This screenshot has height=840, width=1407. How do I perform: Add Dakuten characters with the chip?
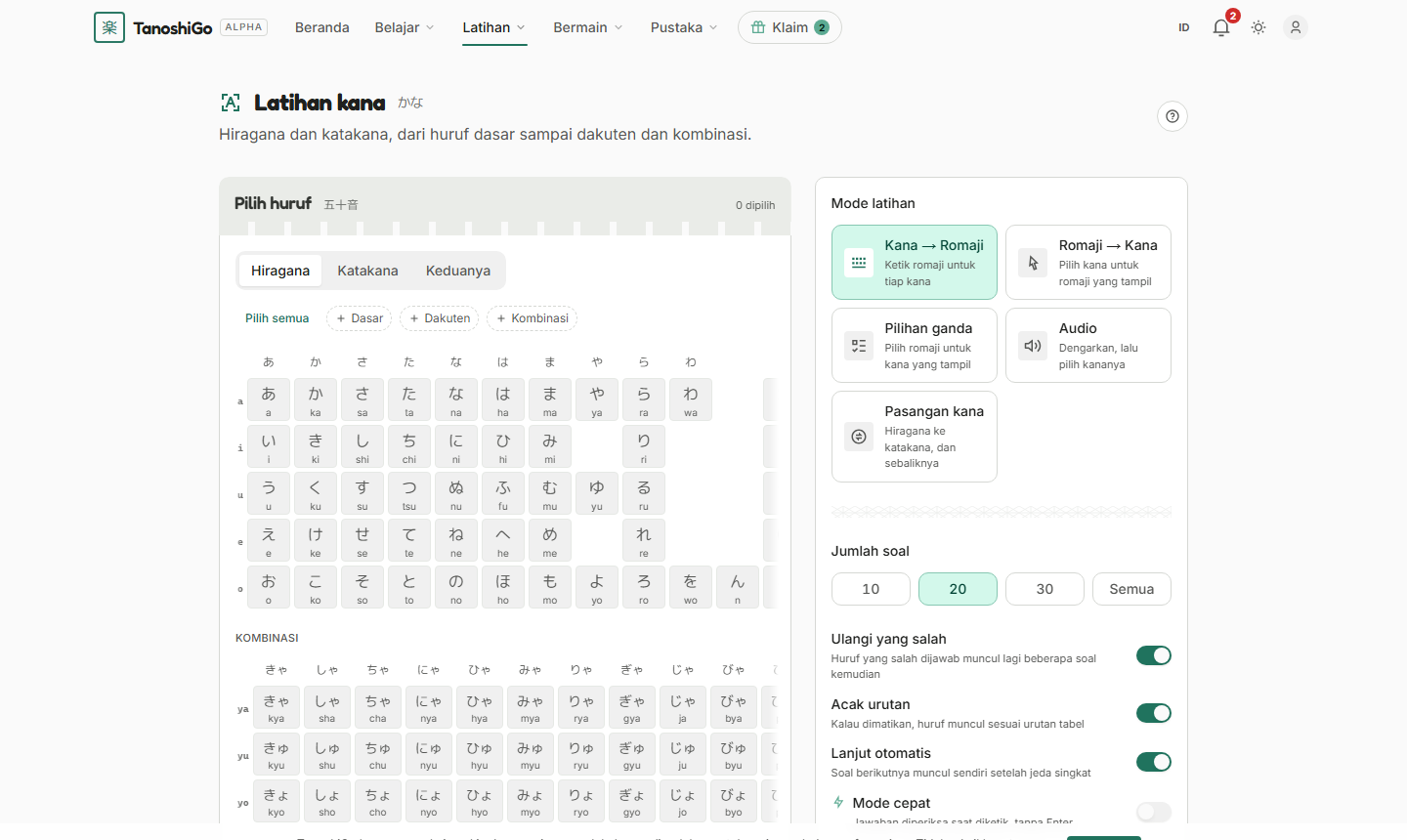coord(440,318)
